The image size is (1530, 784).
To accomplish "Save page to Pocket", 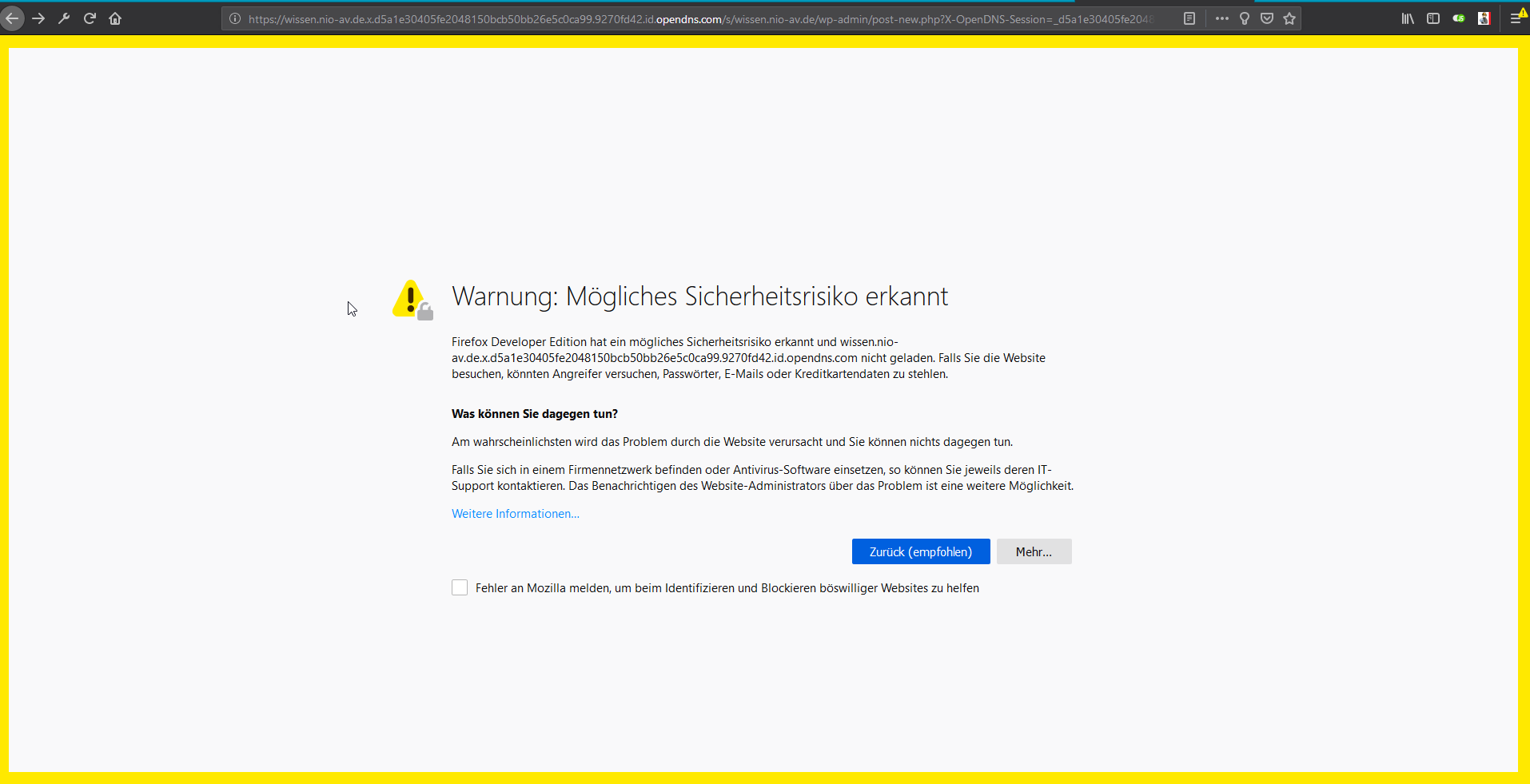I will 1267,18.
